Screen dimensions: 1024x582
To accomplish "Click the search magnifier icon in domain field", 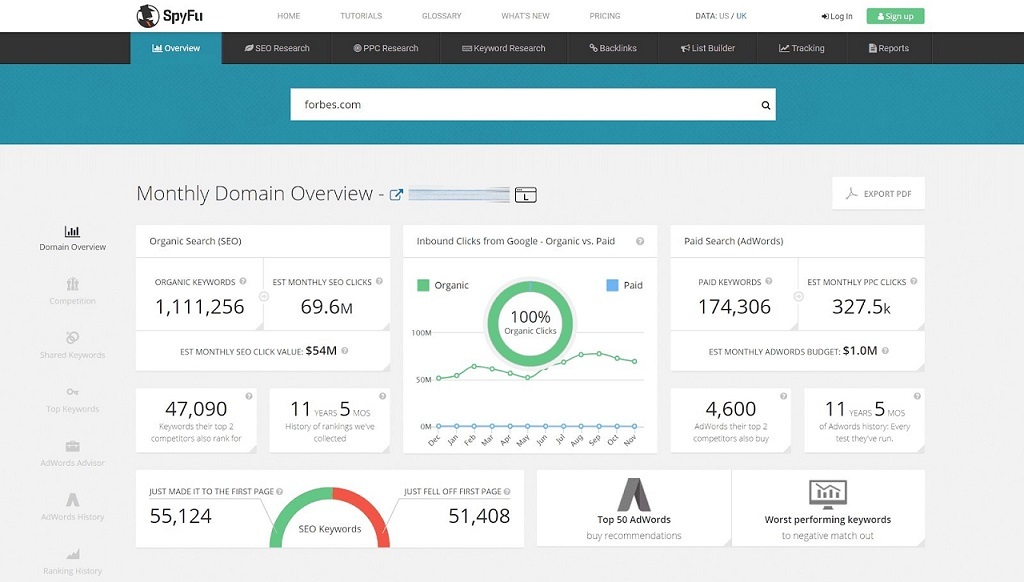I will (765, 105).
